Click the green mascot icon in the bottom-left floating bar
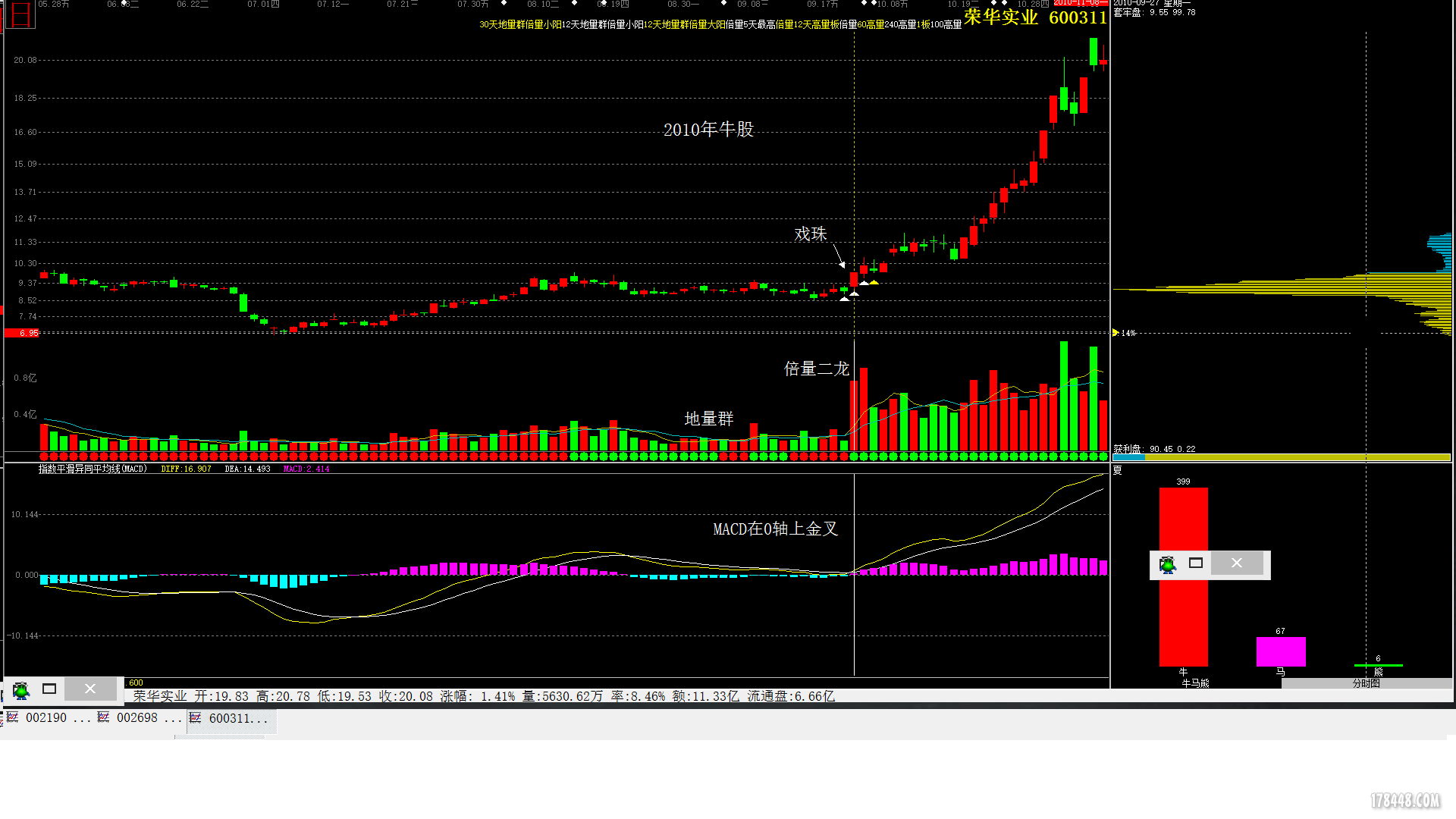1456x819 pixels. tap(21, 689)
